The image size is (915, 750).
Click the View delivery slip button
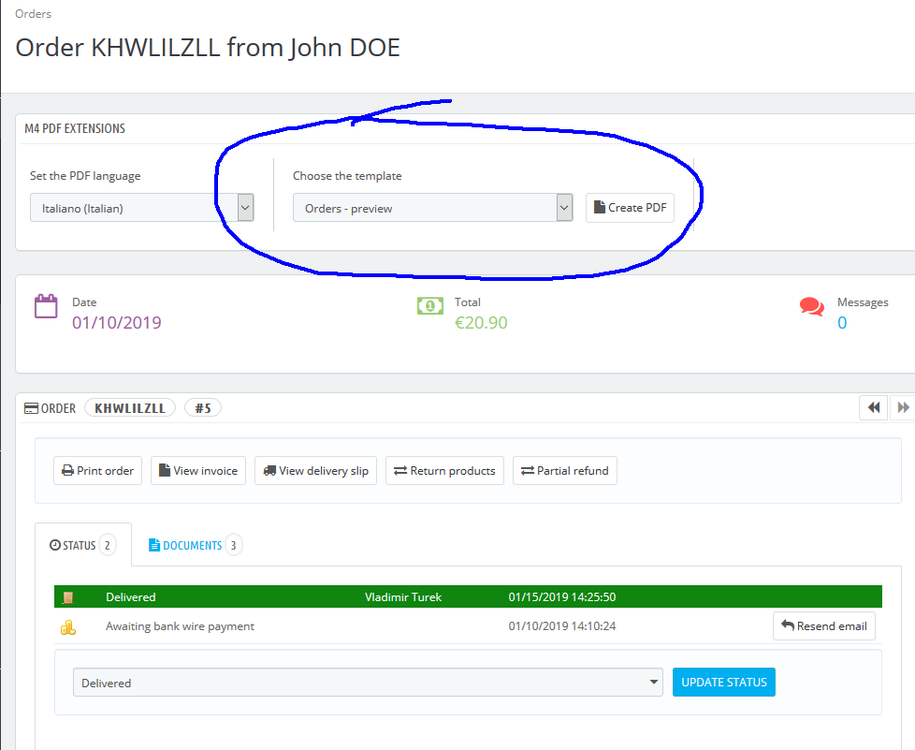click(x=316, y=470)
